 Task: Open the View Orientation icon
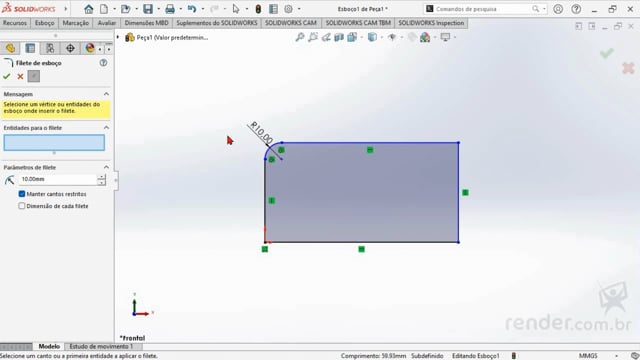352,38
